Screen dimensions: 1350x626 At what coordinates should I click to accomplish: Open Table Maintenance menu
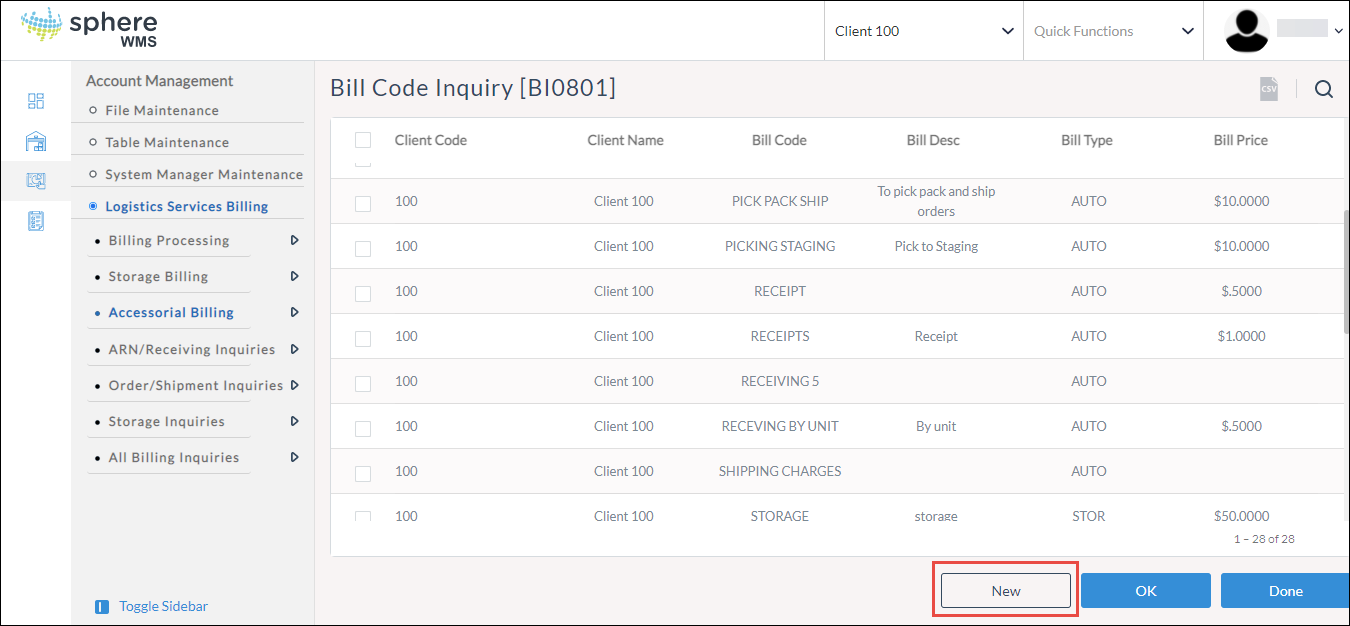pyautogui.click(x=167, y=142)
